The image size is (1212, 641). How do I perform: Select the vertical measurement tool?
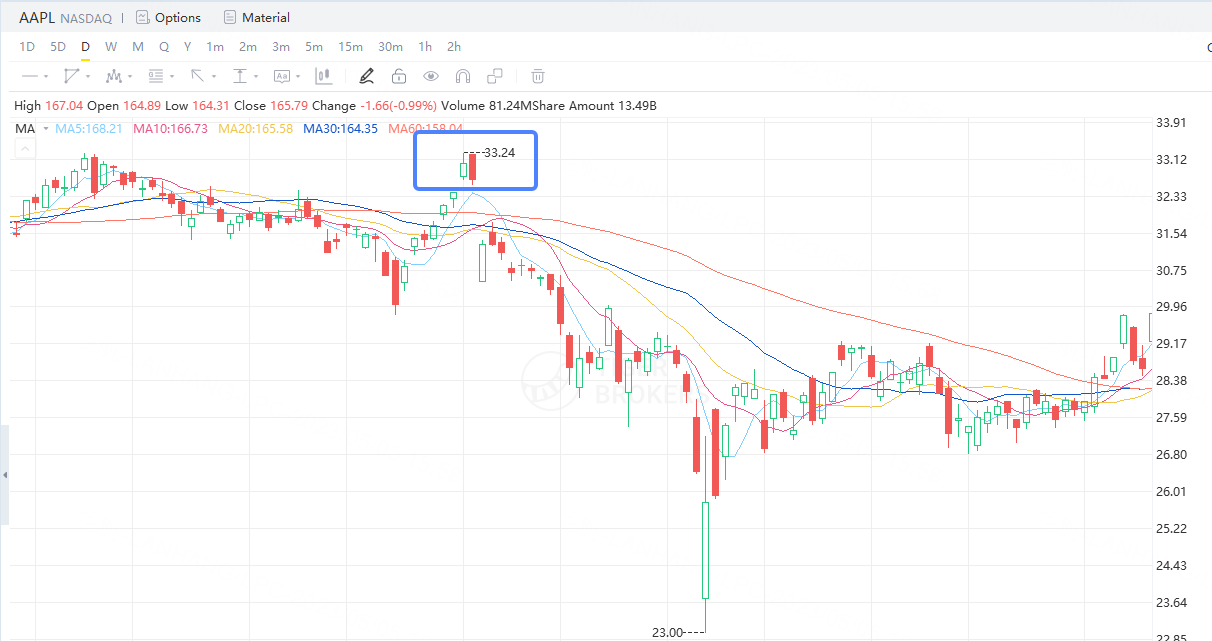240,76
